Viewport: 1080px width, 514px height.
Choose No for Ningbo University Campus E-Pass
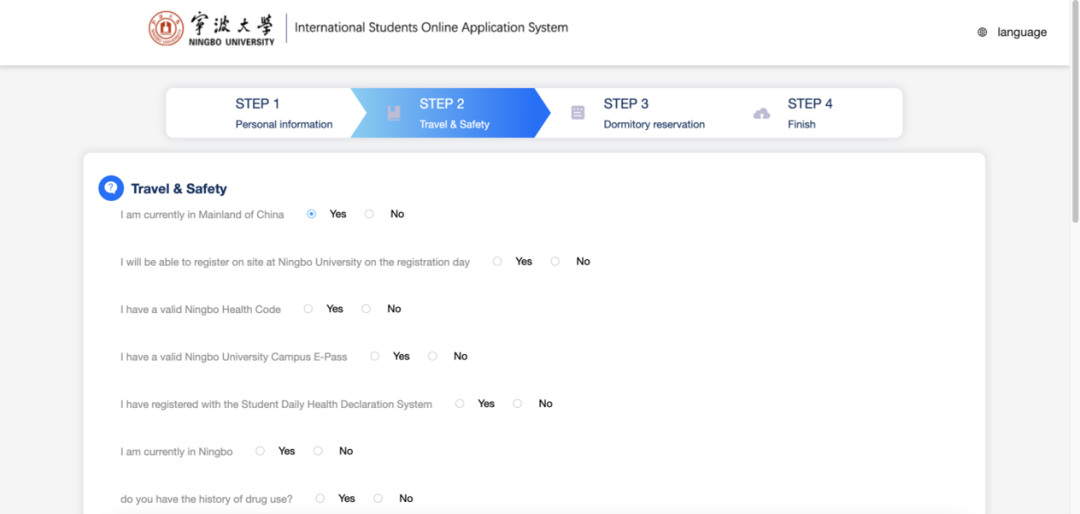433,356
